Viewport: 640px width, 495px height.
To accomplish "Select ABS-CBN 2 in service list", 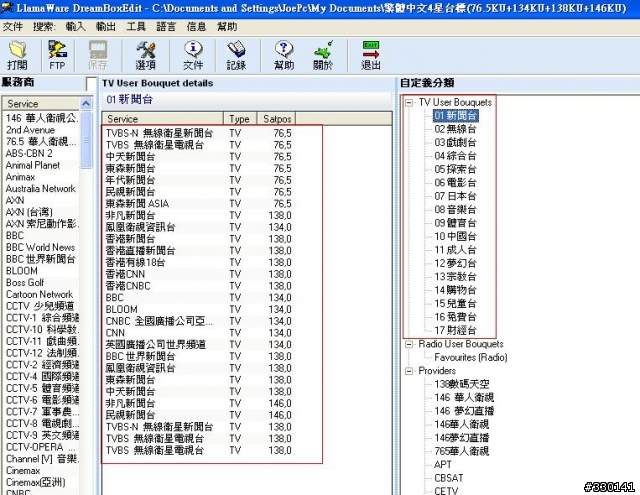I will [29, 153].
